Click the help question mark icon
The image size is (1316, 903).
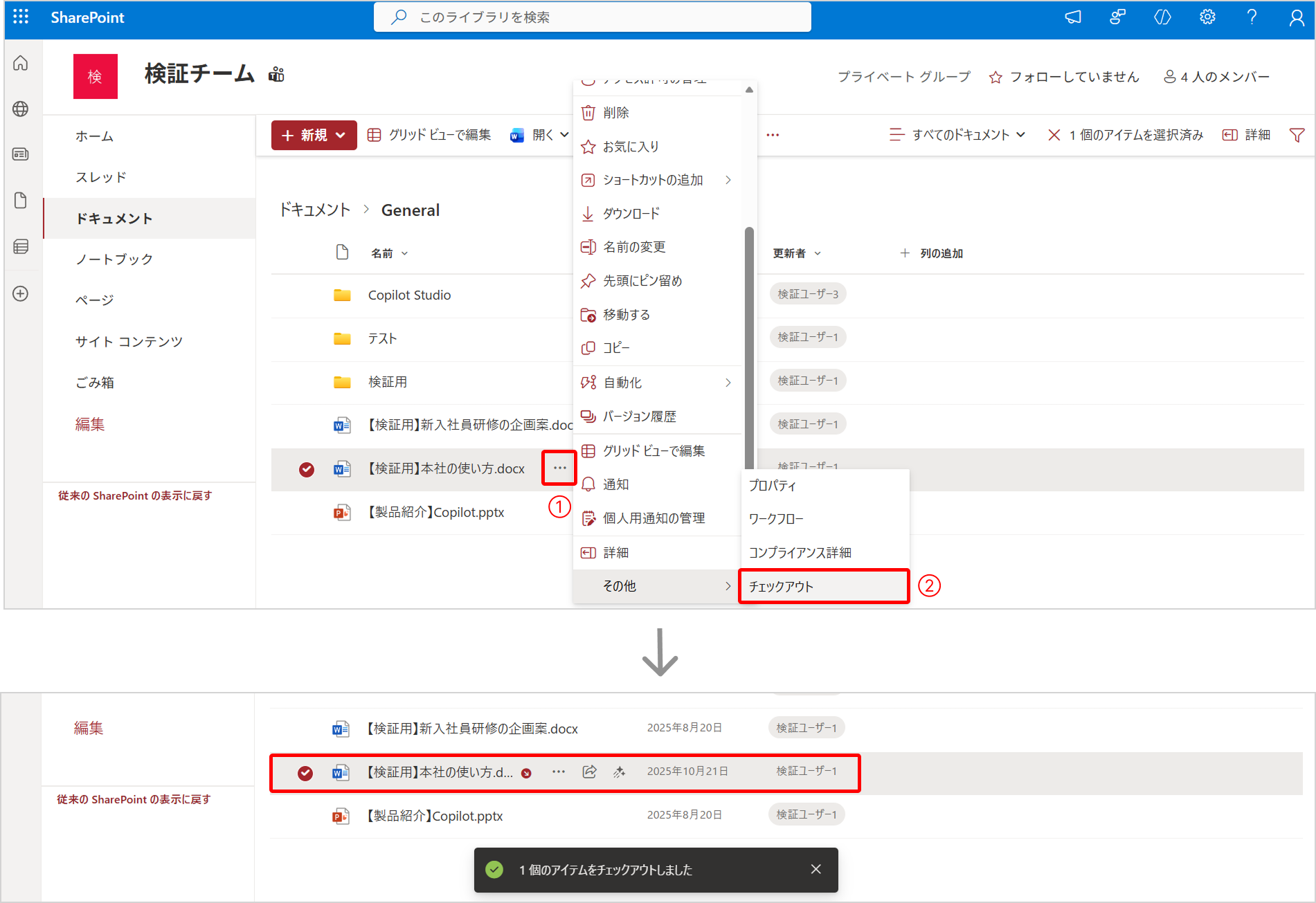[x=1252, y=17]
